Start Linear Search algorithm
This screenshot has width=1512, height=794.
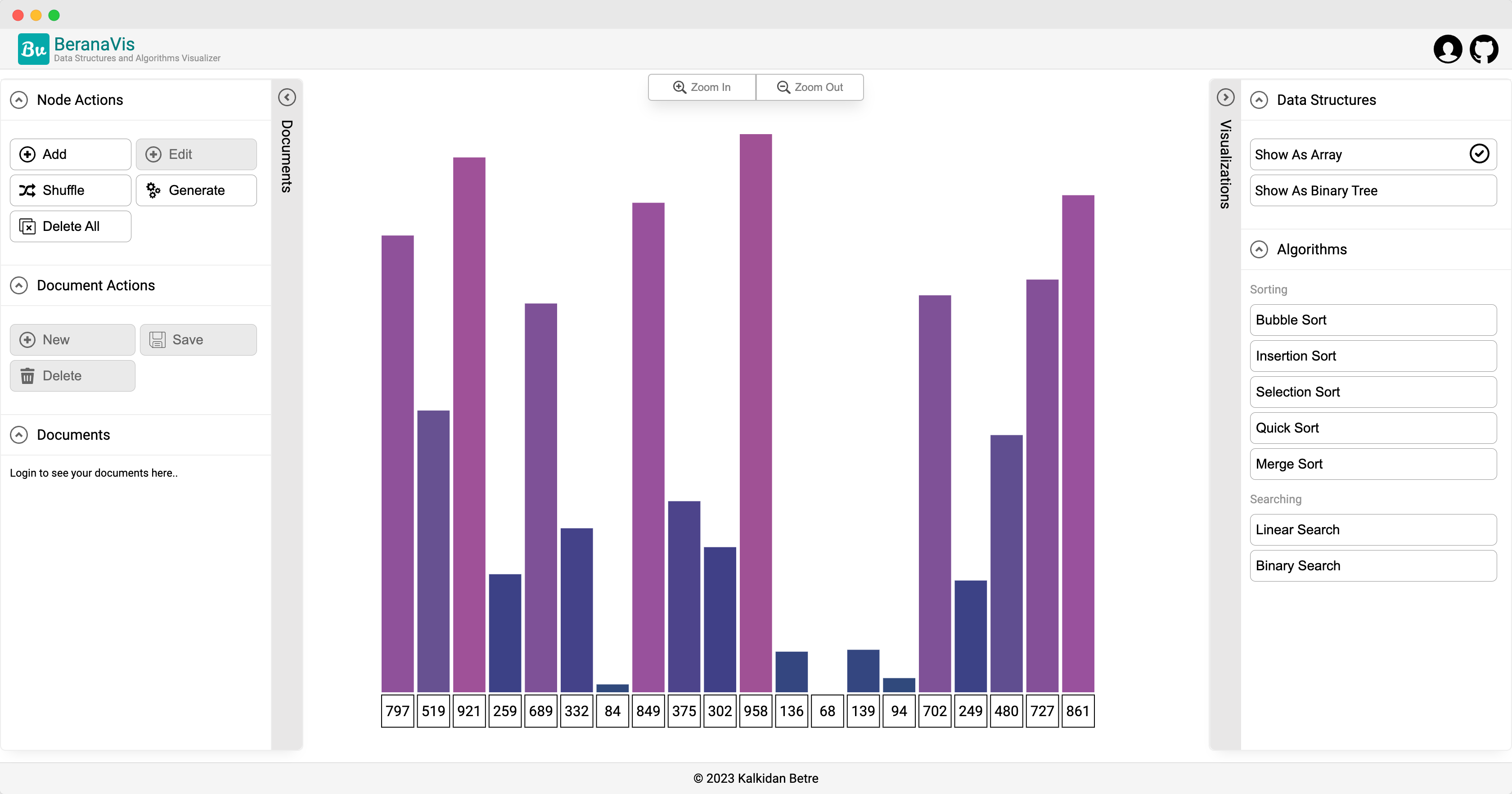[x=1373, y=530]
